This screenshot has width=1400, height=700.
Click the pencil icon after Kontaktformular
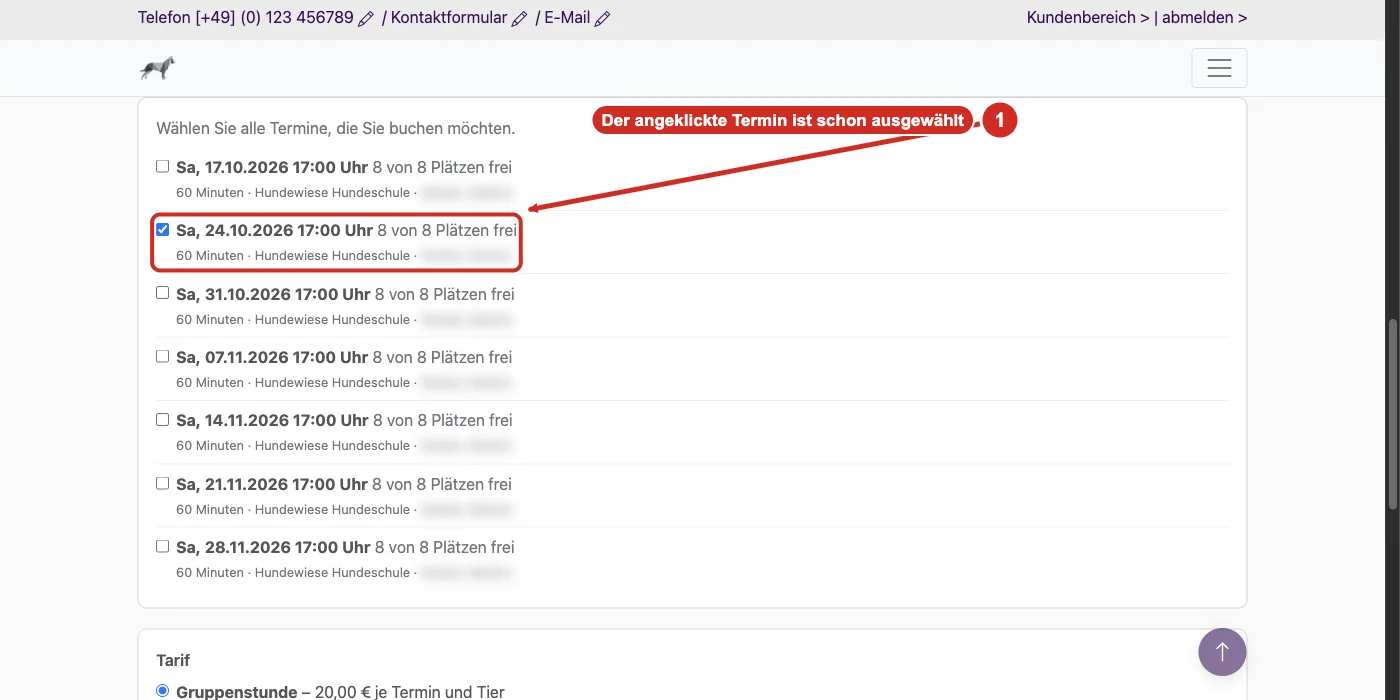(519, 18)
